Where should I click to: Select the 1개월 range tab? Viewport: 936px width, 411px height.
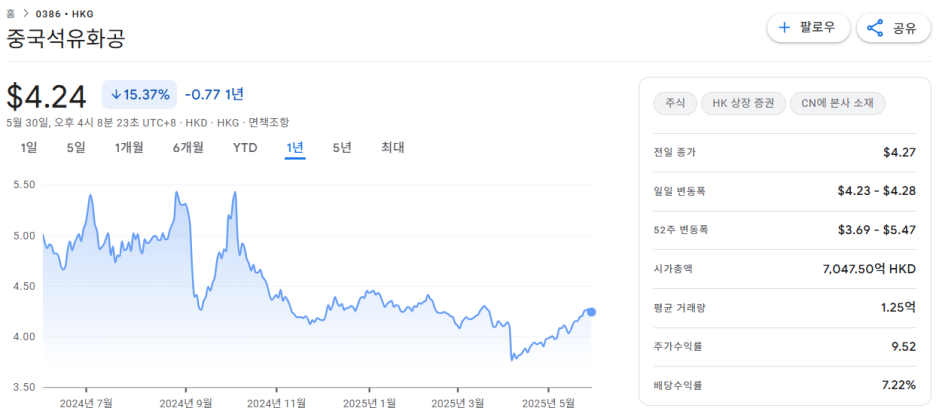[x=129, y=147]
